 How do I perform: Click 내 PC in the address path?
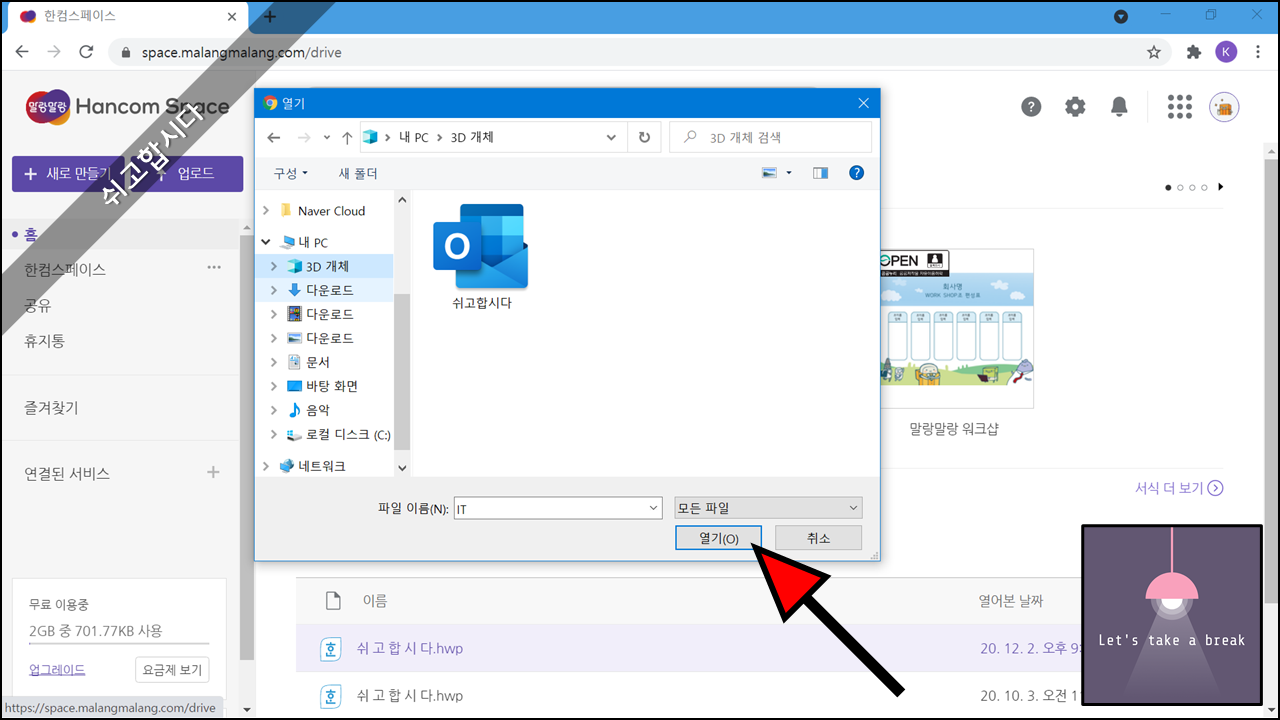click(413, 137)
